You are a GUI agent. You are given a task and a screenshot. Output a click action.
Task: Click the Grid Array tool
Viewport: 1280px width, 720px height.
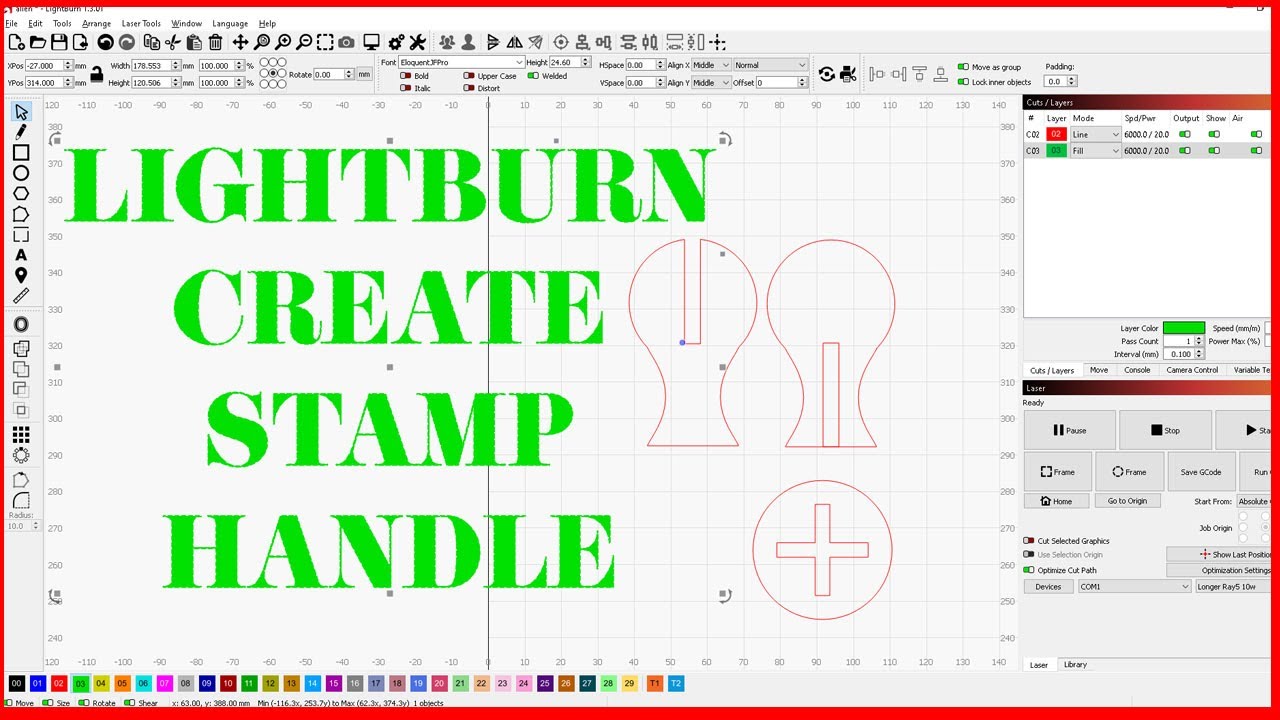pos(21,435)
